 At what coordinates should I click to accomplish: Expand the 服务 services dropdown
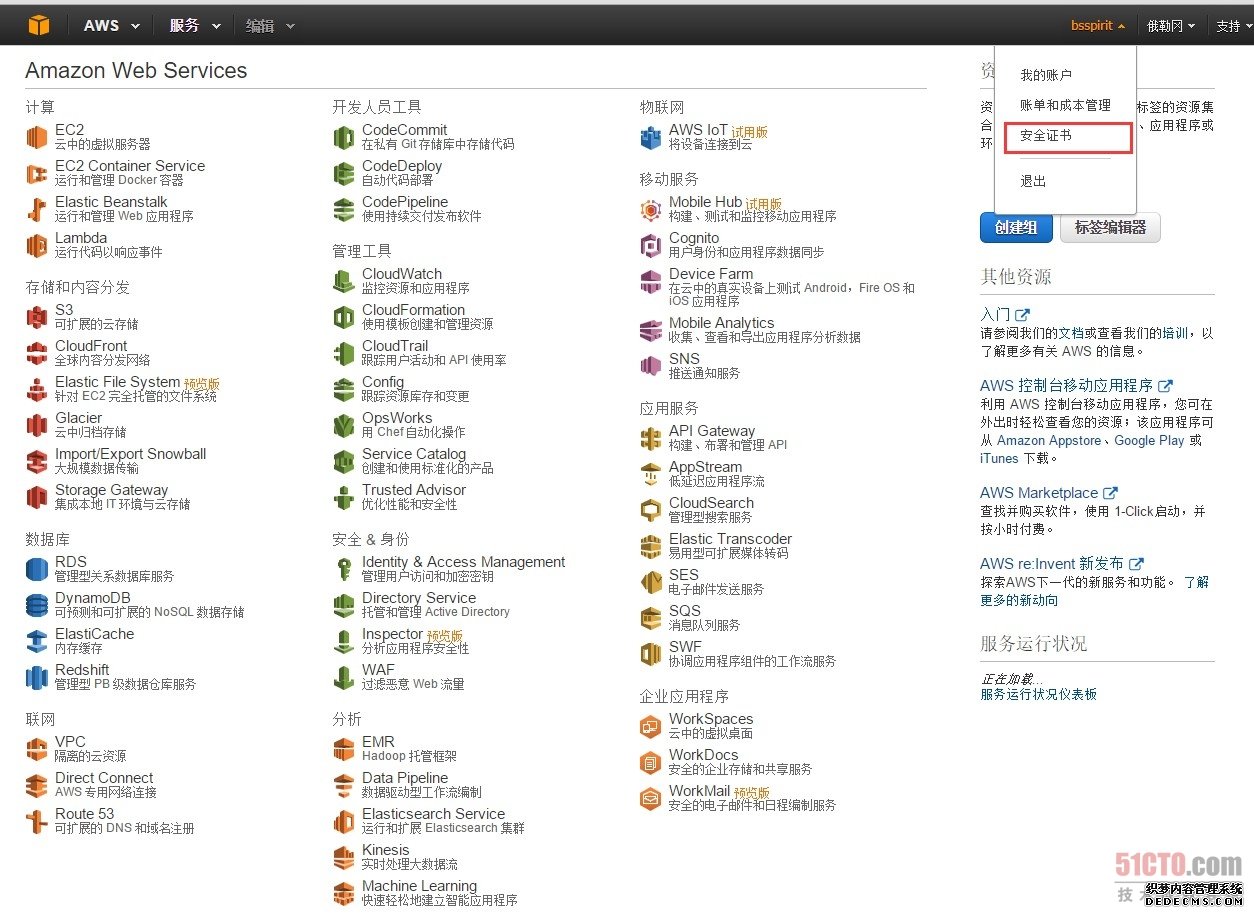click(x=195, y=26)
